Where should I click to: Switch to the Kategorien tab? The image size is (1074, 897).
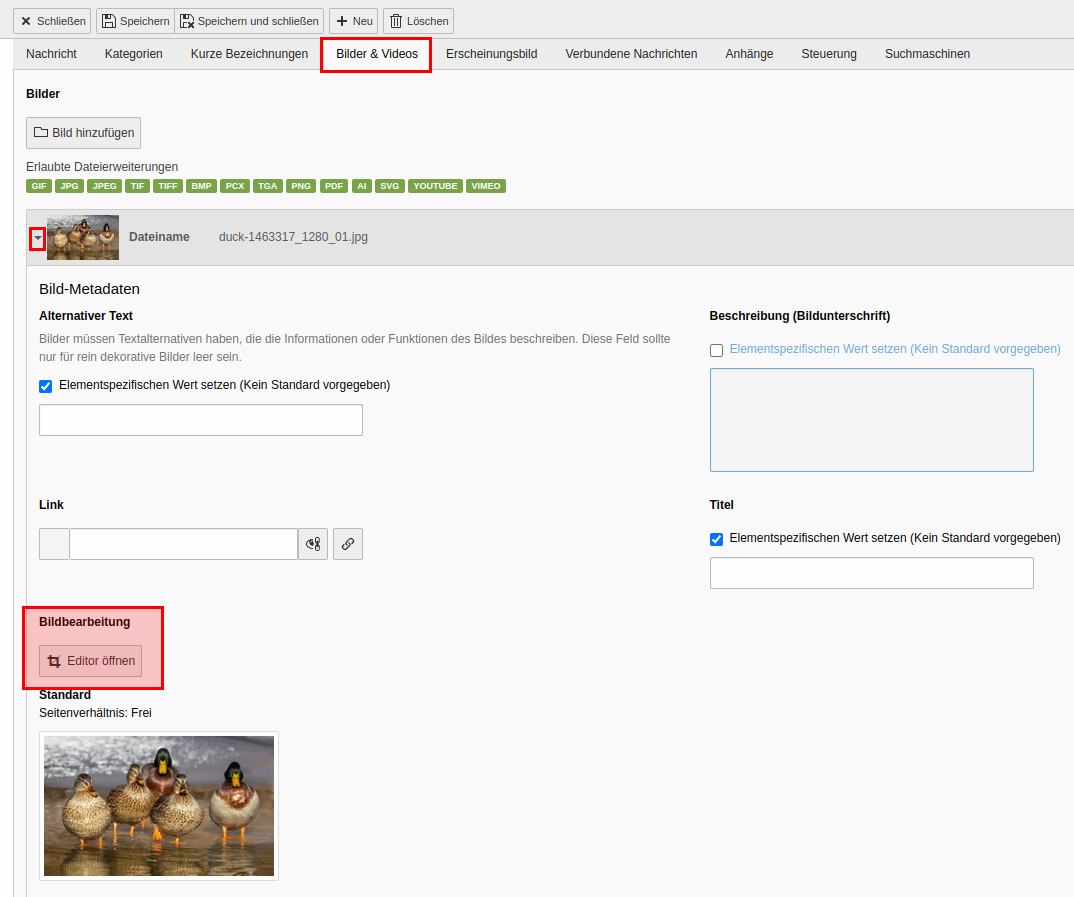click(x=133, y=54)
